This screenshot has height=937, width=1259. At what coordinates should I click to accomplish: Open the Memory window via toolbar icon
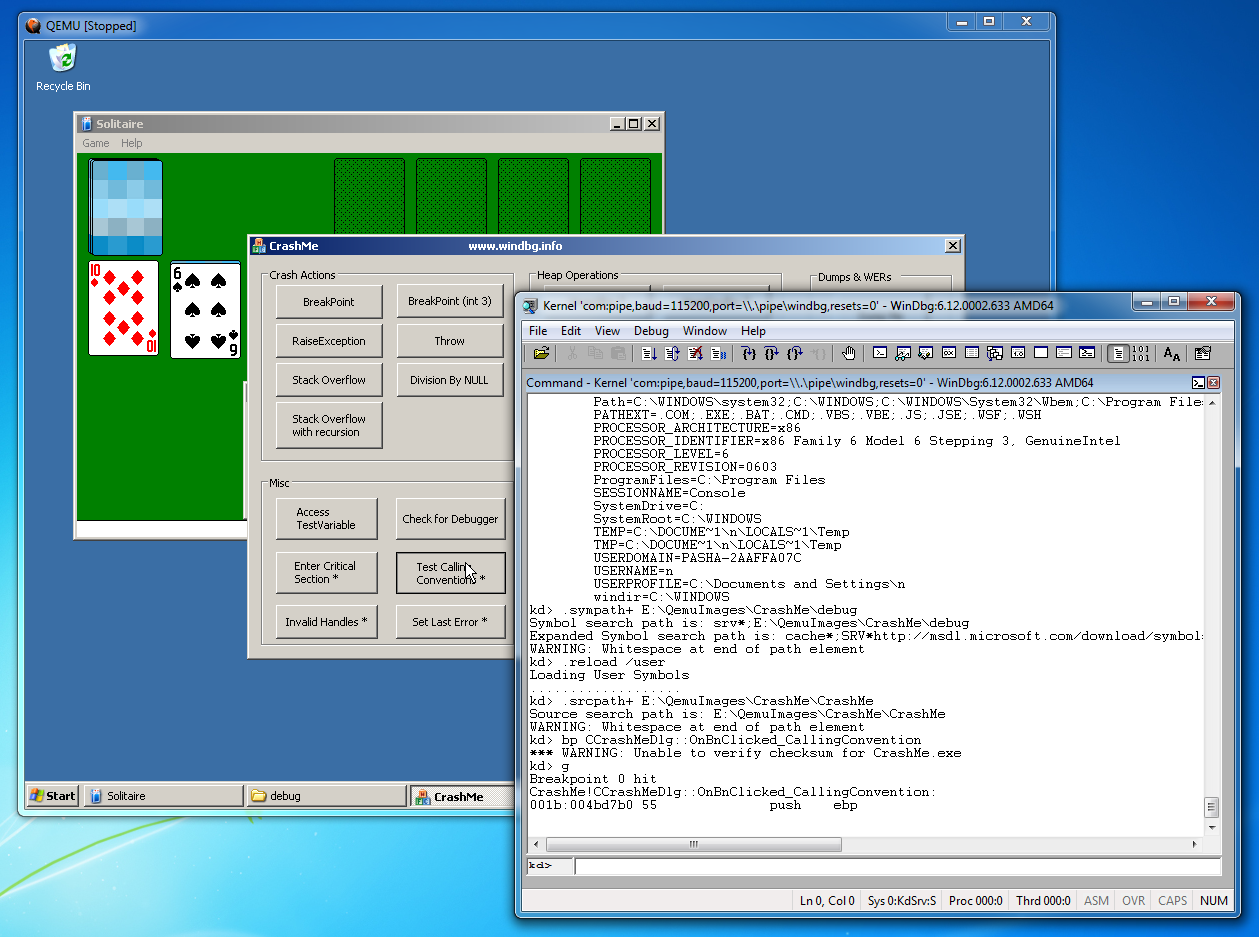[x=972, y=353]
